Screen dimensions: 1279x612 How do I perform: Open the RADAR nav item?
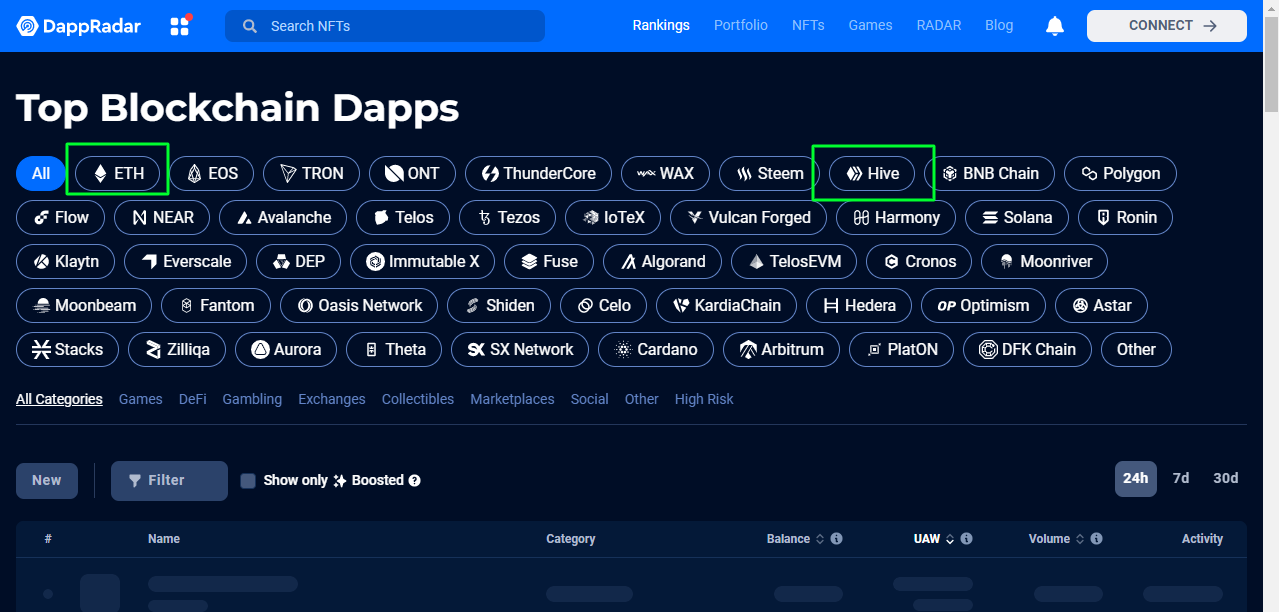click(939, 25)
